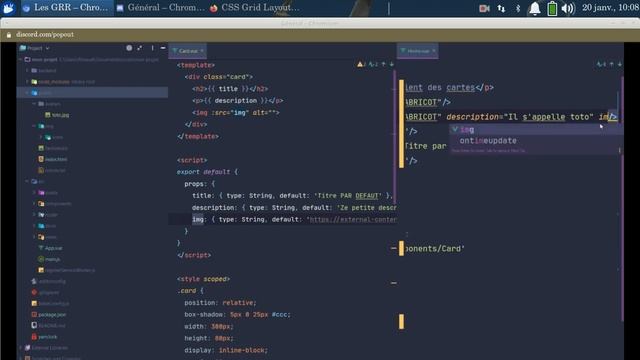Image resolution: width=640 pixels, height=360 pixels.
Task: Collapse the avatars folder containing toto.jpg
Action: [x=34, y=104]
